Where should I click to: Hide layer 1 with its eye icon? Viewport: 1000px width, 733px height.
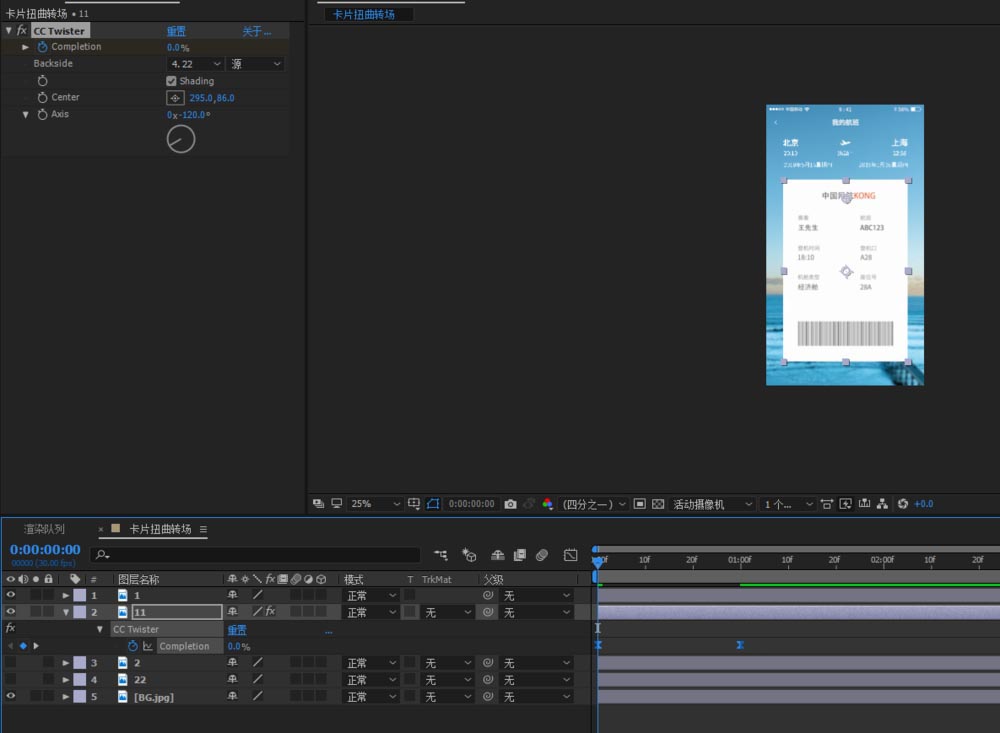click(10, 595)
